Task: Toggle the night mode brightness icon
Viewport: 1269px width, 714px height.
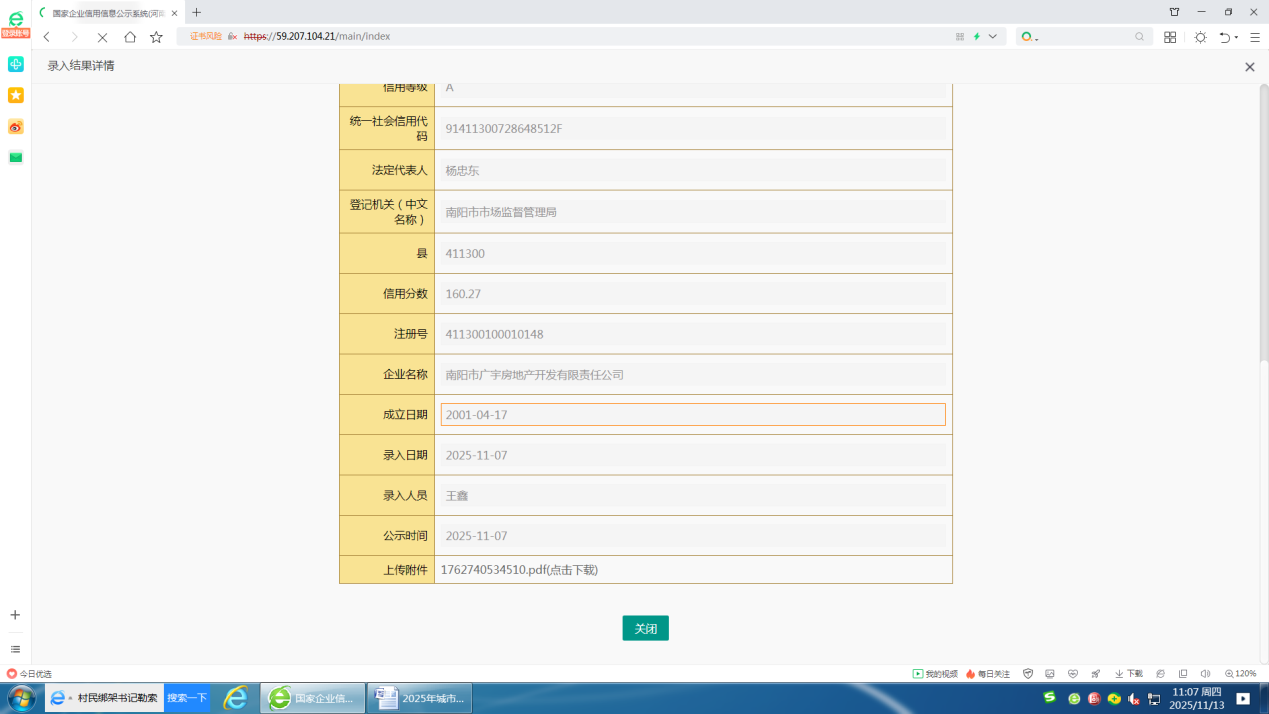Action: pyautogui.click(x=1200, y=37)
